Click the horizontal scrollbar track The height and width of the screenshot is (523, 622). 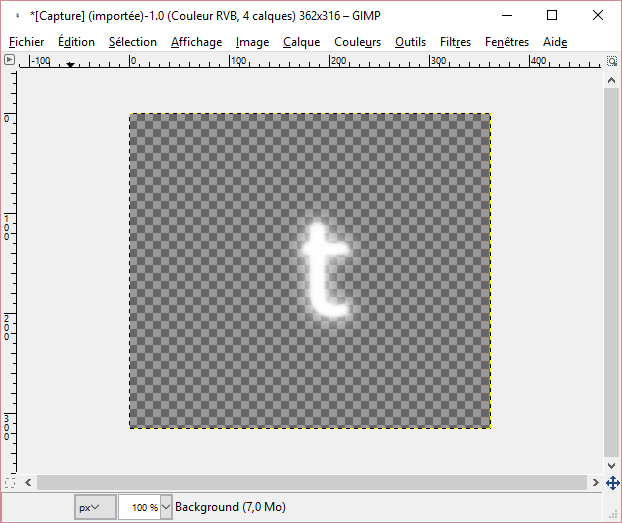tap(312, 483)
